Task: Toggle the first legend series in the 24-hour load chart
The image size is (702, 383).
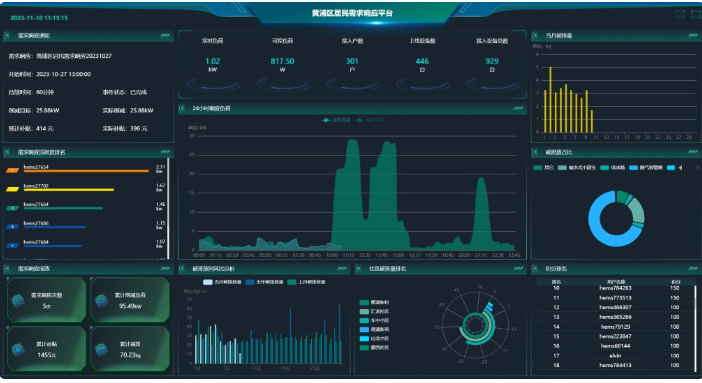Action: pyautogui.click(x=337, y=120)
